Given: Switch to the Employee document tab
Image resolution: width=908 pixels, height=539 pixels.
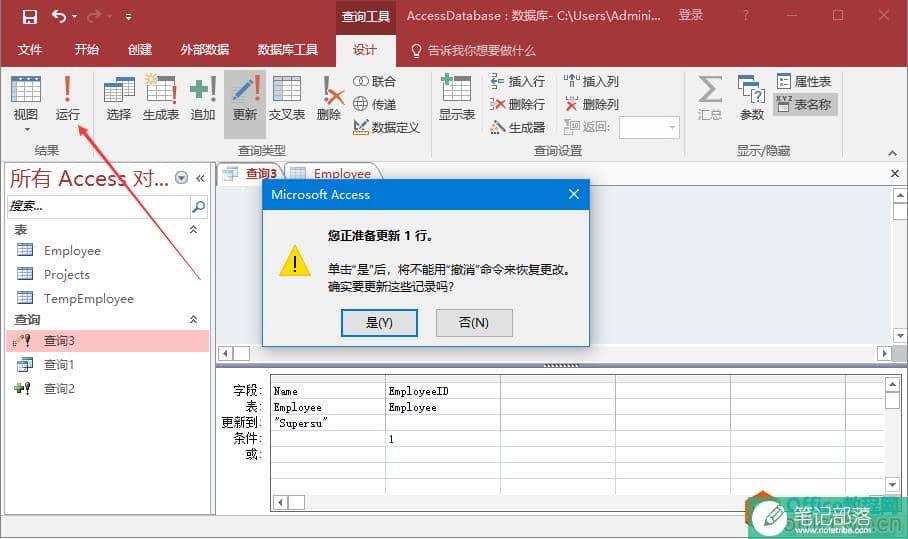Looking at the screenshot, I should tap(332, 173).
